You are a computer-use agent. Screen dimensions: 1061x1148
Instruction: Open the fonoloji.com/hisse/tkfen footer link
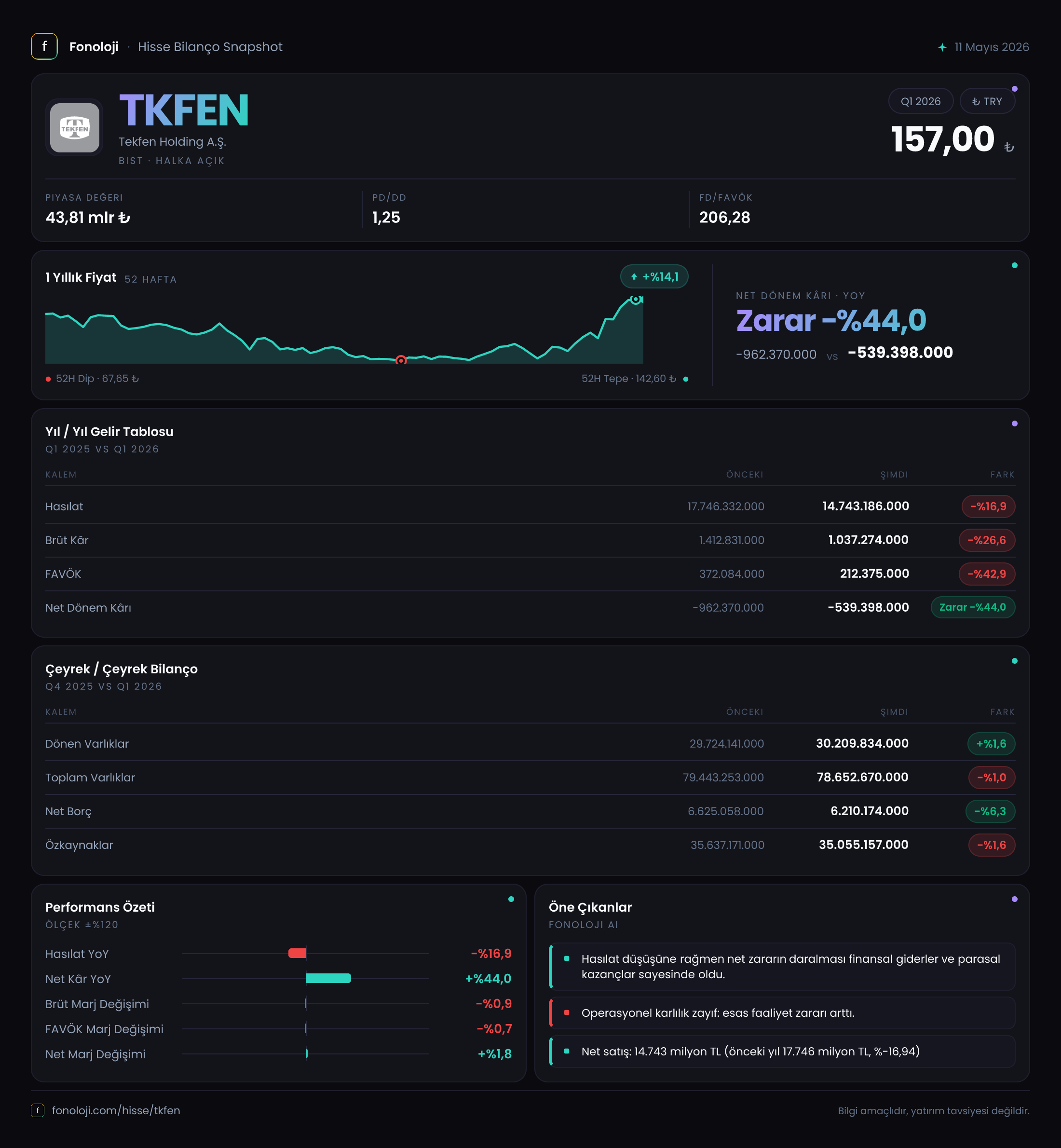pos(116,1110)
